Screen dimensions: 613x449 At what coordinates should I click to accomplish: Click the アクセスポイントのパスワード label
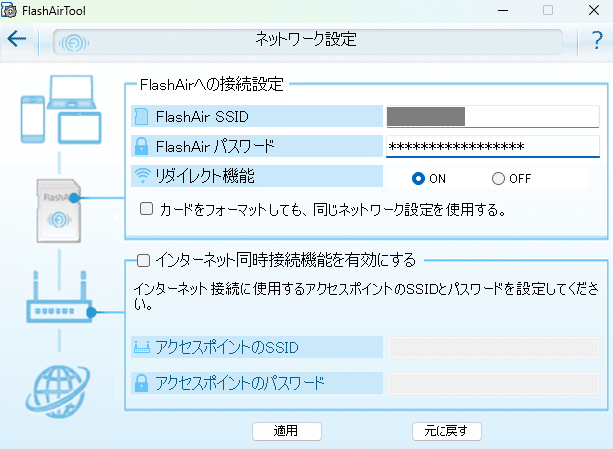pyautogui.click(x=240, y=383)
